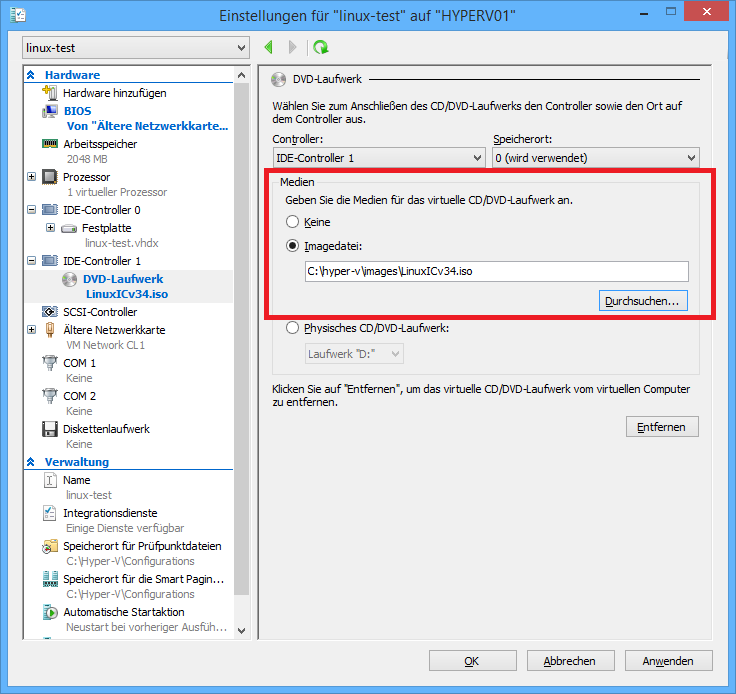Image resolution: width=736 pixels, height=694 pixels.
Task: Click the VM Network CL1 text
Action: pyautogui.click(x=106, y=345)
